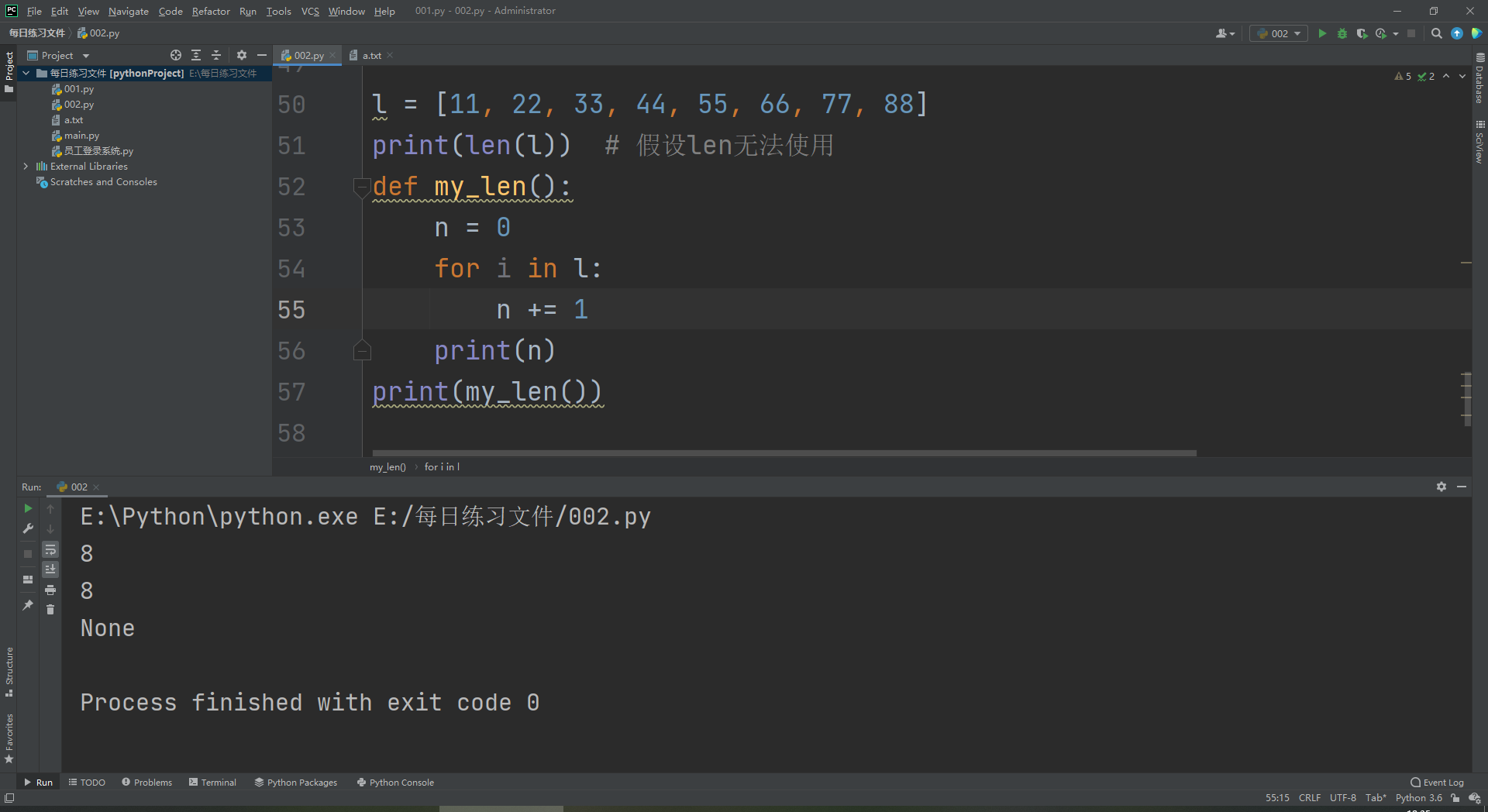1488x812 pixels.
Task: Open the Refactor menu
Action: coord(211,11)
